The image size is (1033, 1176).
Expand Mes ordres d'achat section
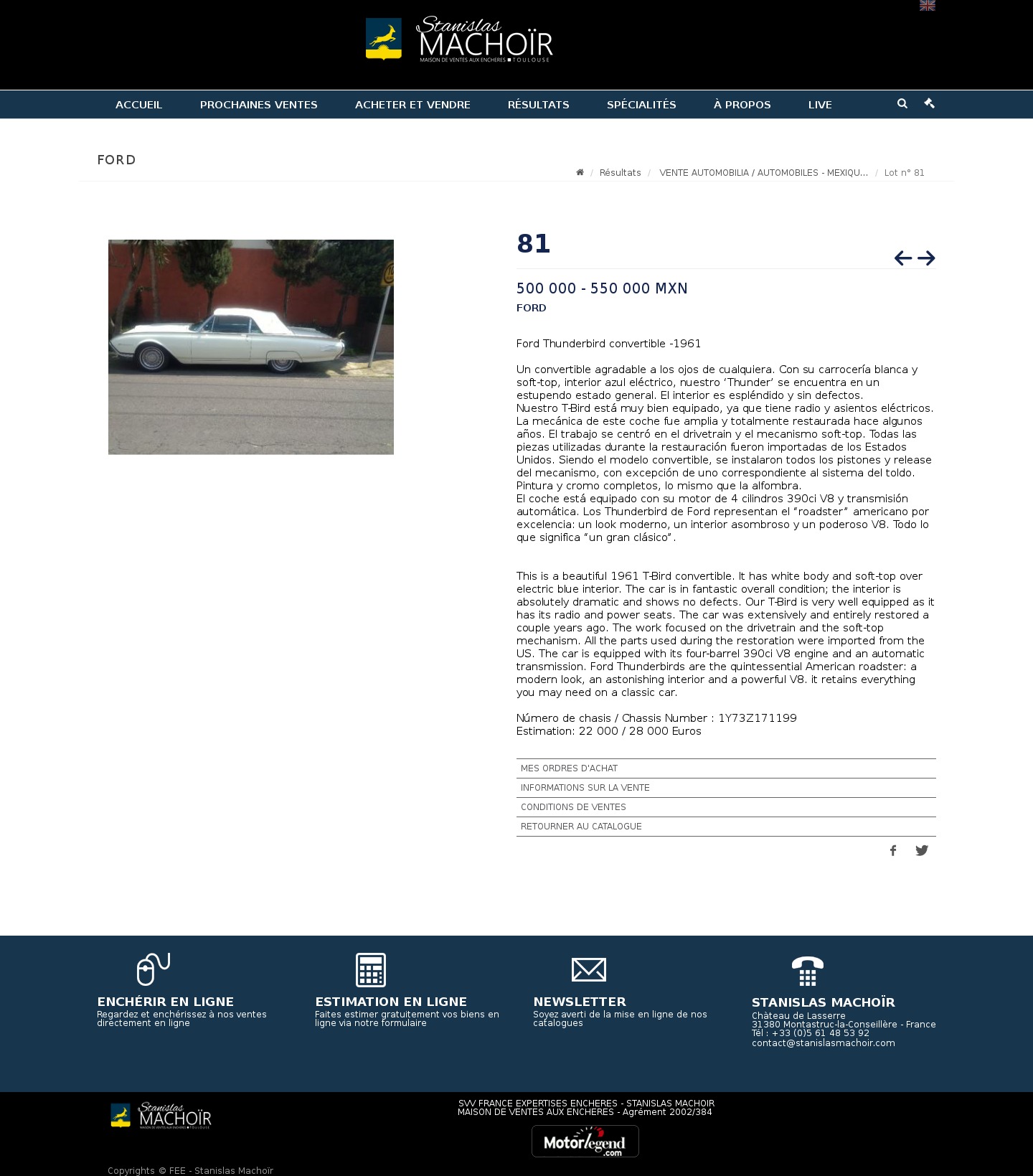pos(726,768)
